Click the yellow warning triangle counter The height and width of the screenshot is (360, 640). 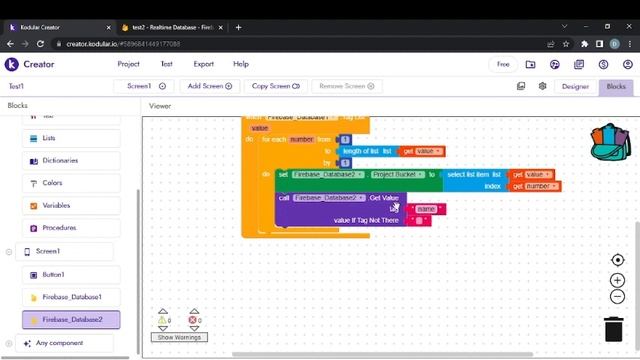162,320
